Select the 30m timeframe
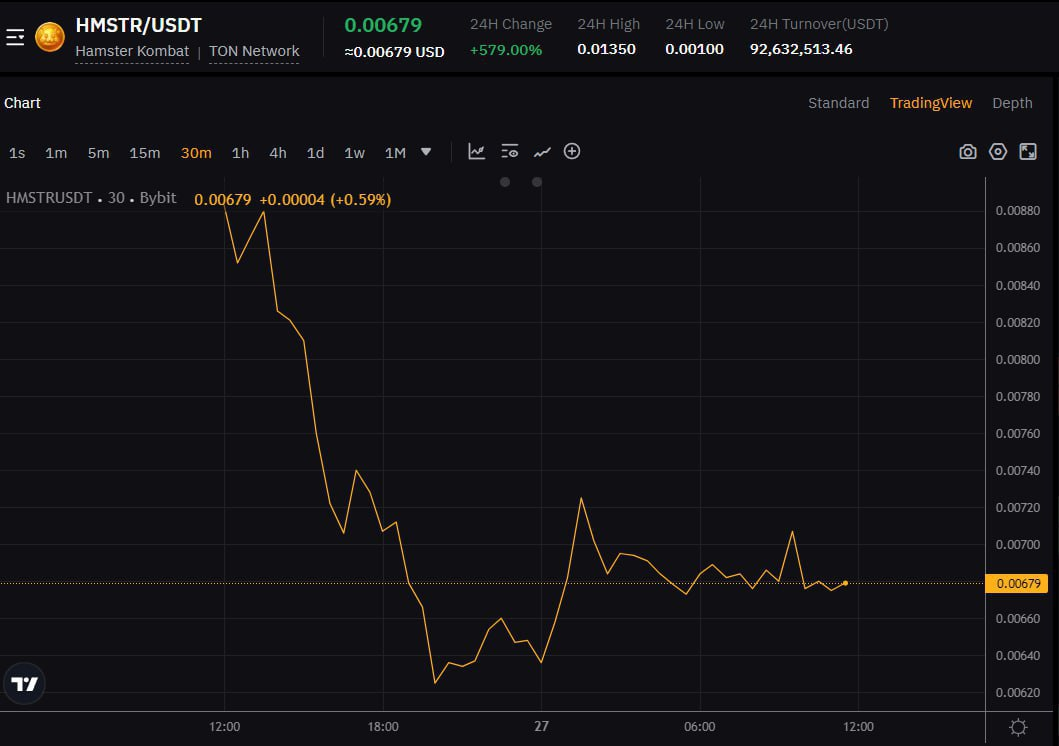The width and height of the screenshot is (1059, 746). (196, 153)
